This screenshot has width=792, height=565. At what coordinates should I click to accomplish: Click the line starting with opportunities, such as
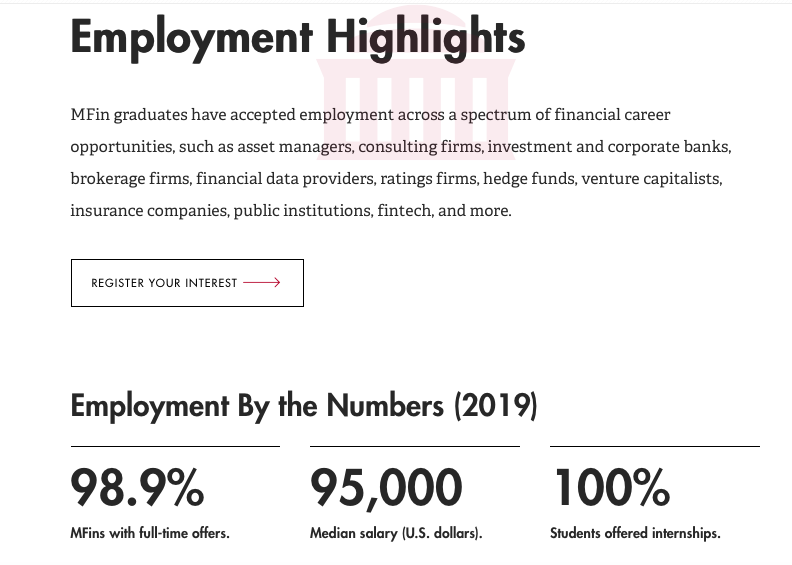[401, 147]
